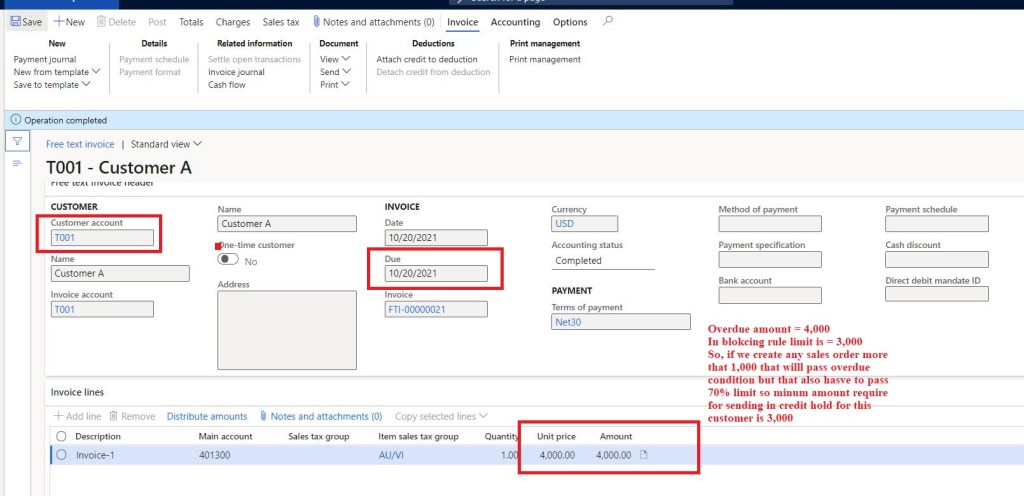
Task: Open the Free text invoice breadcrumb link
Action: [80, 144]
